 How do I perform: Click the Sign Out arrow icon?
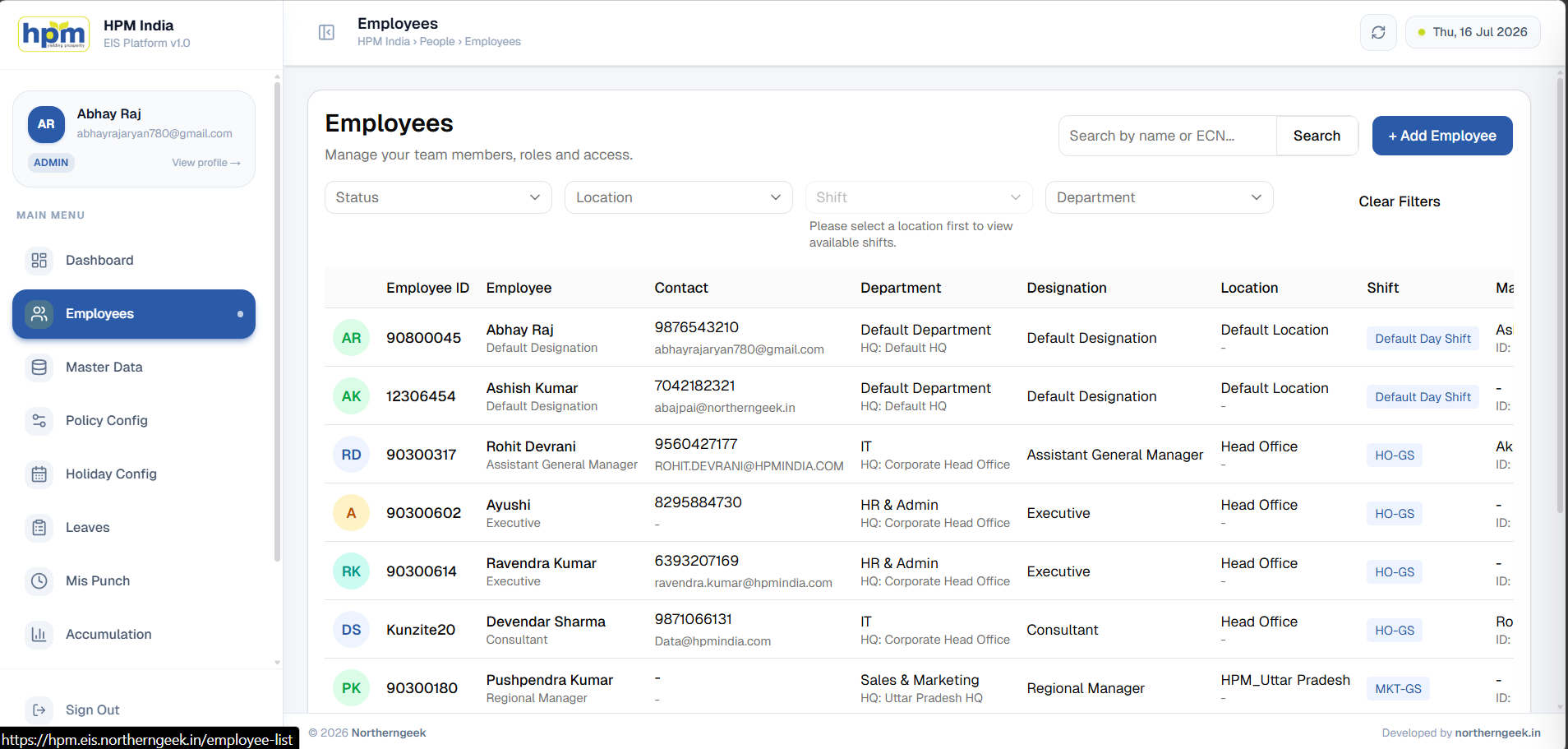[x=39, y=710]
